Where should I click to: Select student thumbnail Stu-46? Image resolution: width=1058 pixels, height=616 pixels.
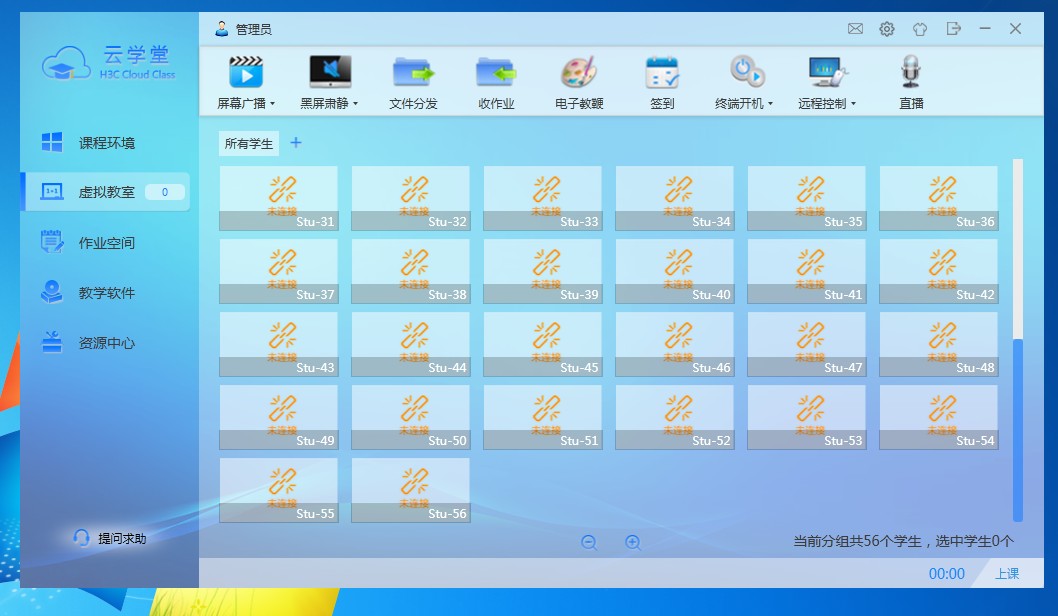pyautogui.click(x=674, y=344)
